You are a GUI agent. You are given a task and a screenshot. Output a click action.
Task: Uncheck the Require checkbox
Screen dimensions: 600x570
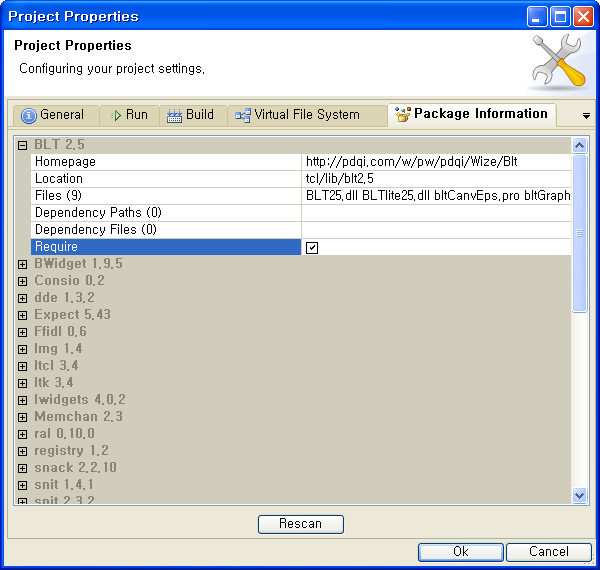pyautogui.click(x=312, y=247)
